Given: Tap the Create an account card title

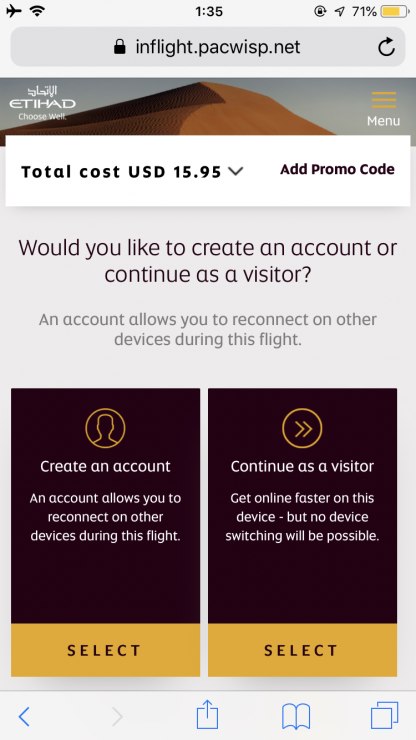Looking at the screenshot, I should (105, 466).
